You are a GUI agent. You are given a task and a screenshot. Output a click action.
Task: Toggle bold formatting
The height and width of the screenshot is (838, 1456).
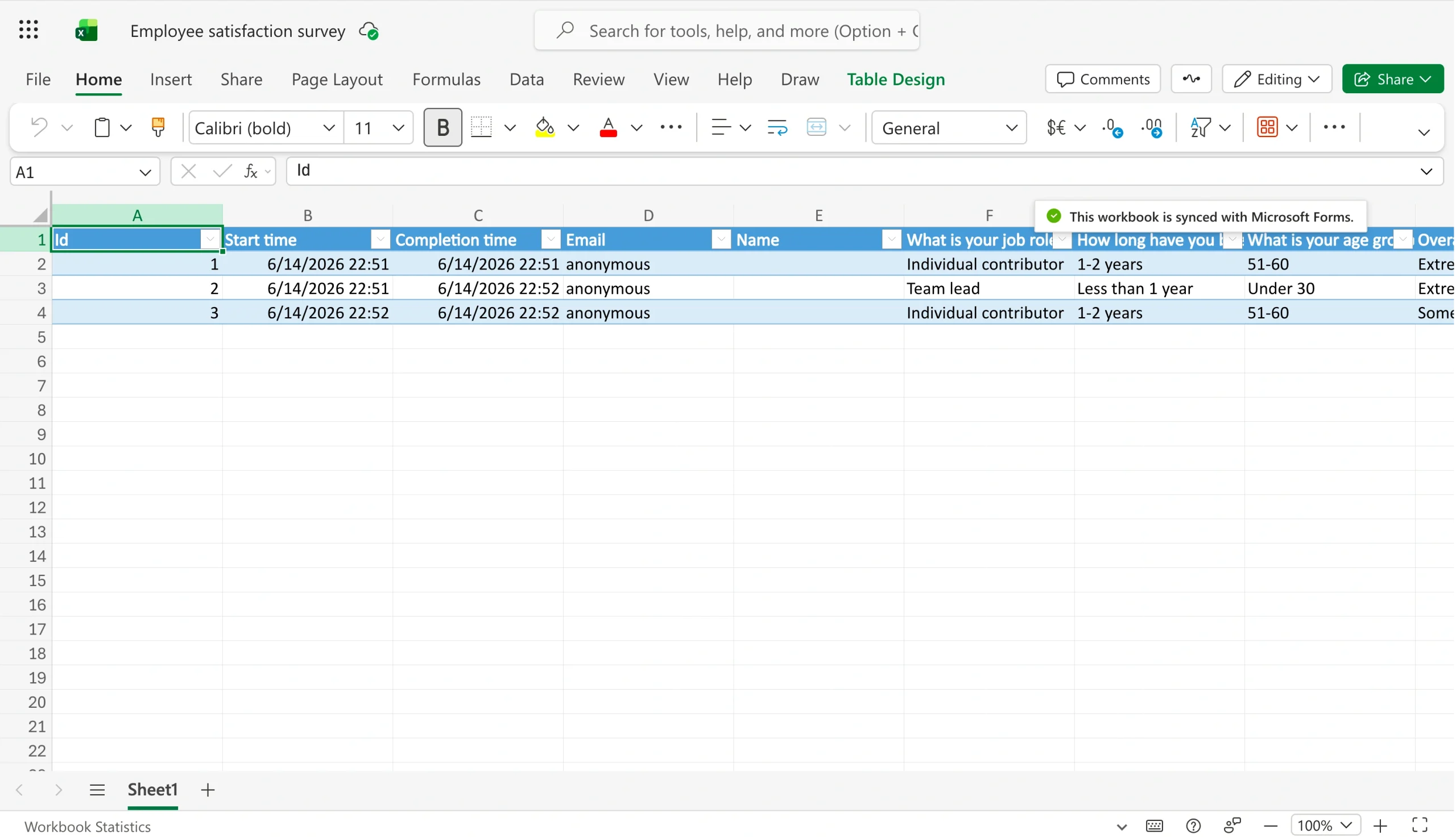pos(442,127)
